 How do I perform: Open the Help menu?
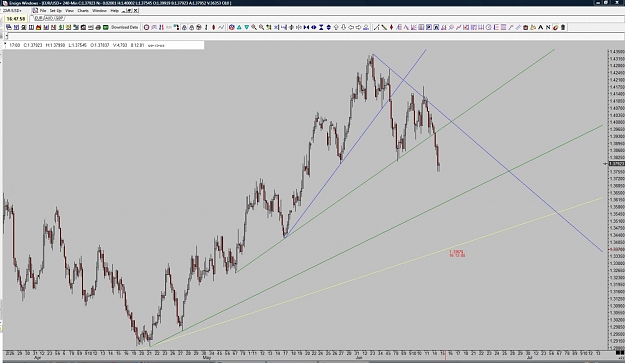pyautogui.click(x=114, y=11)
